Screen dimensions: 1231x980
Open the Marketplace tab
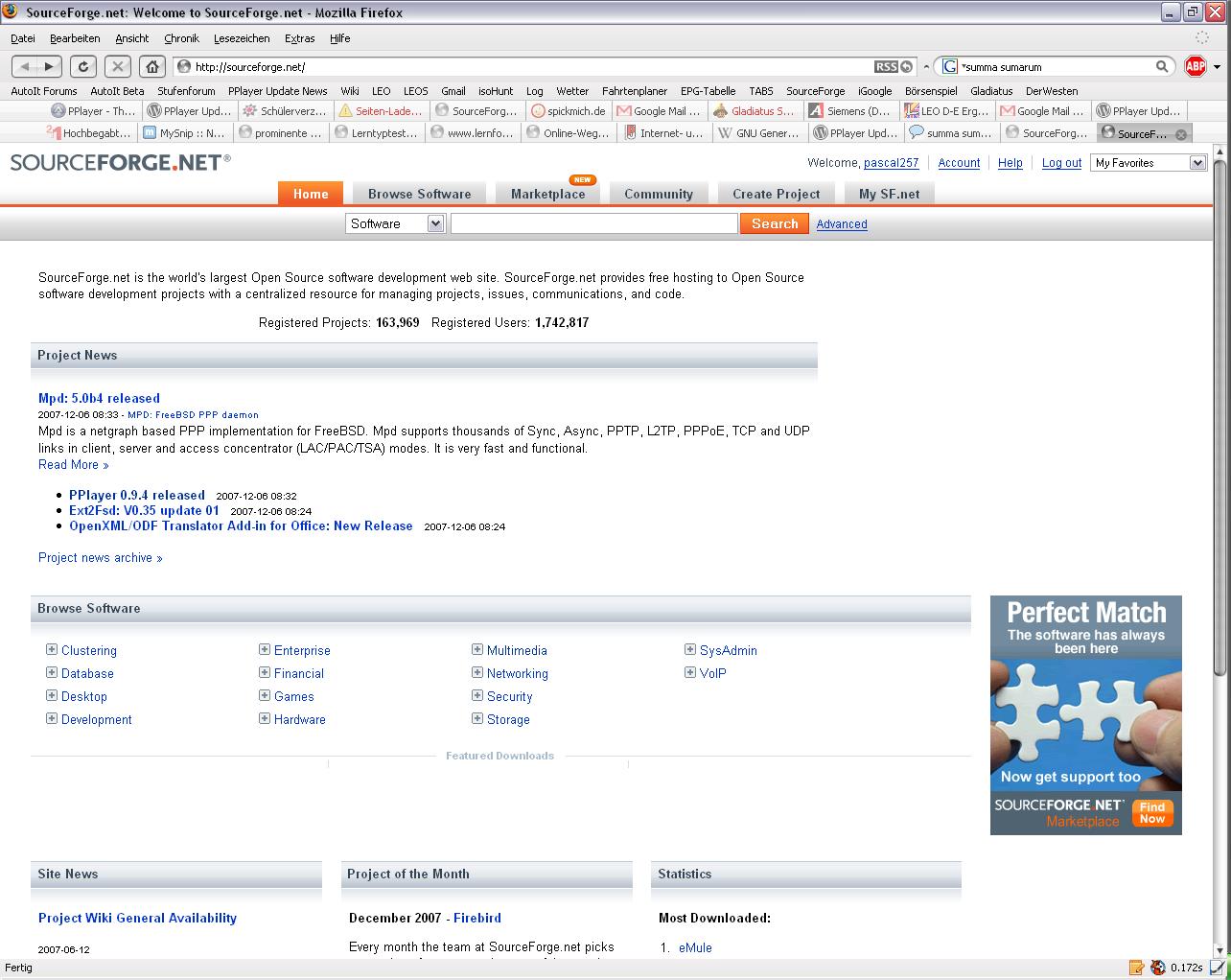pyautogui.click(x=547, y=194)
